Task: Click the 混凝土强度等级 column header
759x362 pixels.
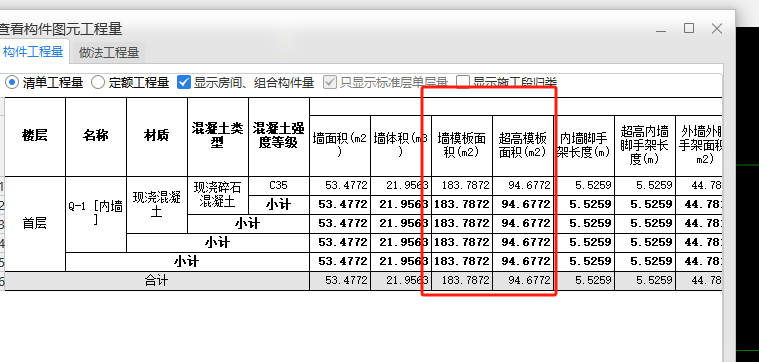Action: tap(279, 137)
